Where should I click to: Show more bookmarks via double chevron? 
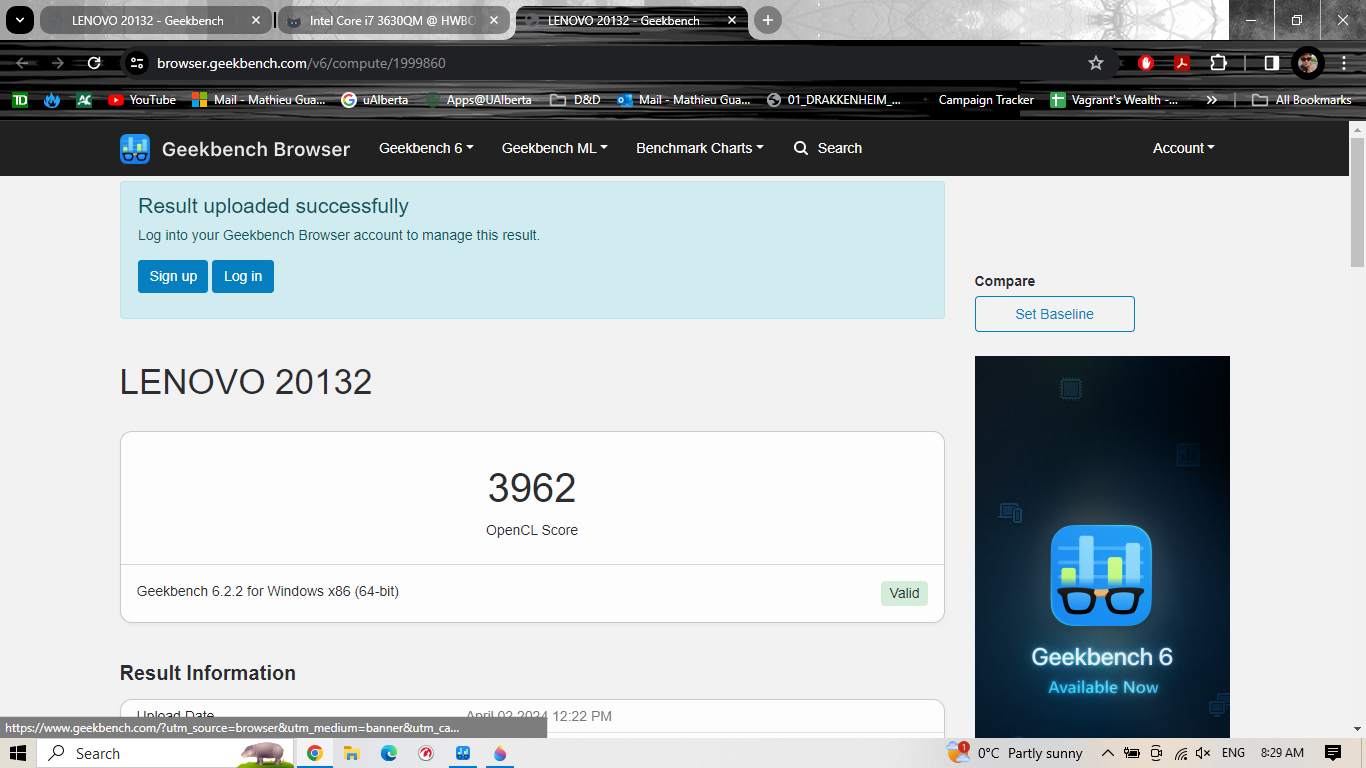(x=1212, y=100)
